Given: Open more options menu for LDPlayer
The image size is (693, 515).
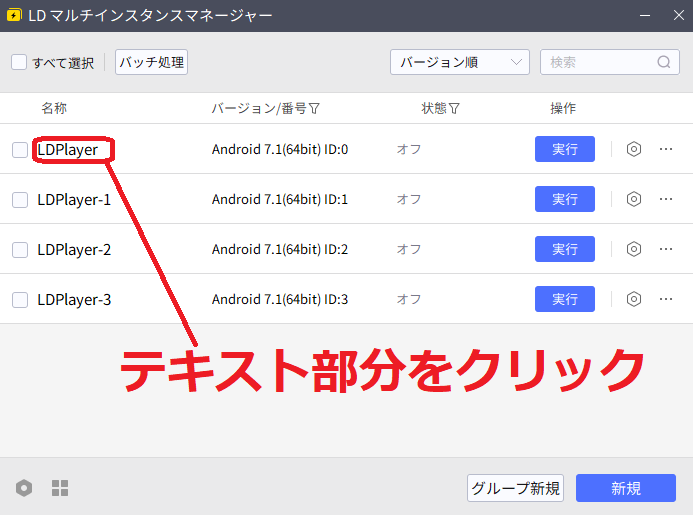Looking at the screenshot, I should (666, 149).
